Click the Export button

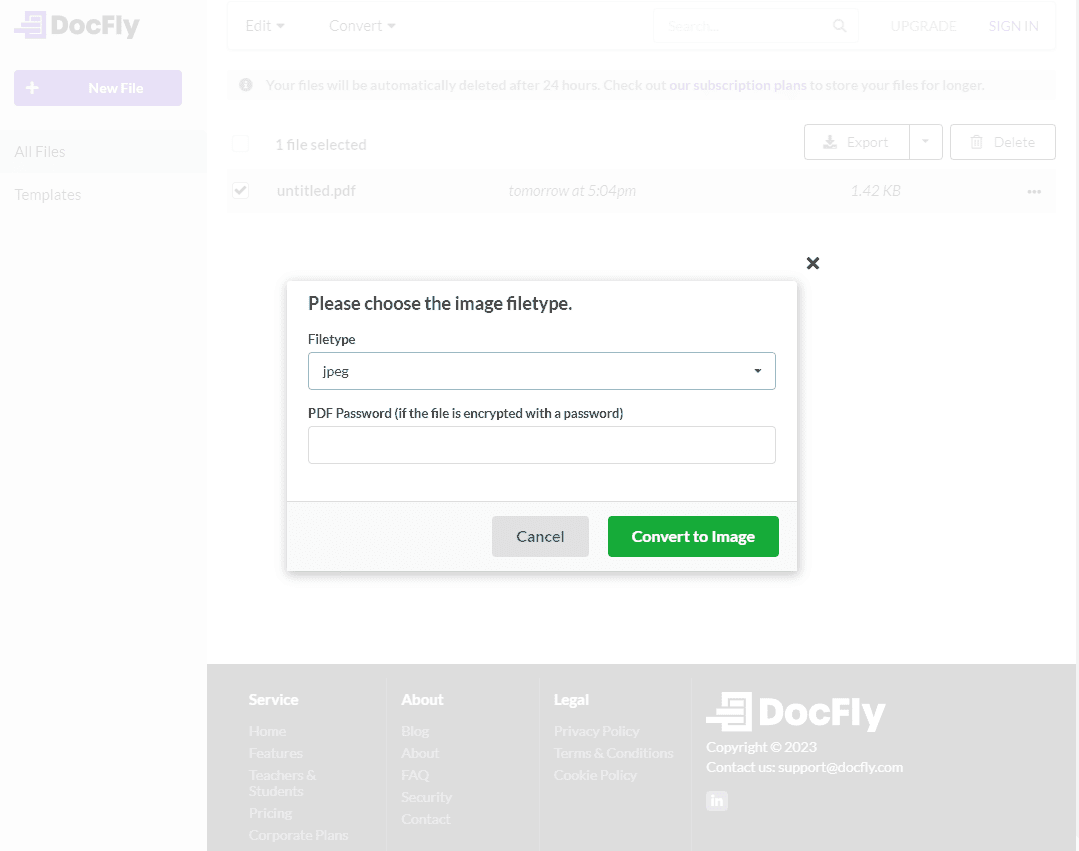coord(857,142)
